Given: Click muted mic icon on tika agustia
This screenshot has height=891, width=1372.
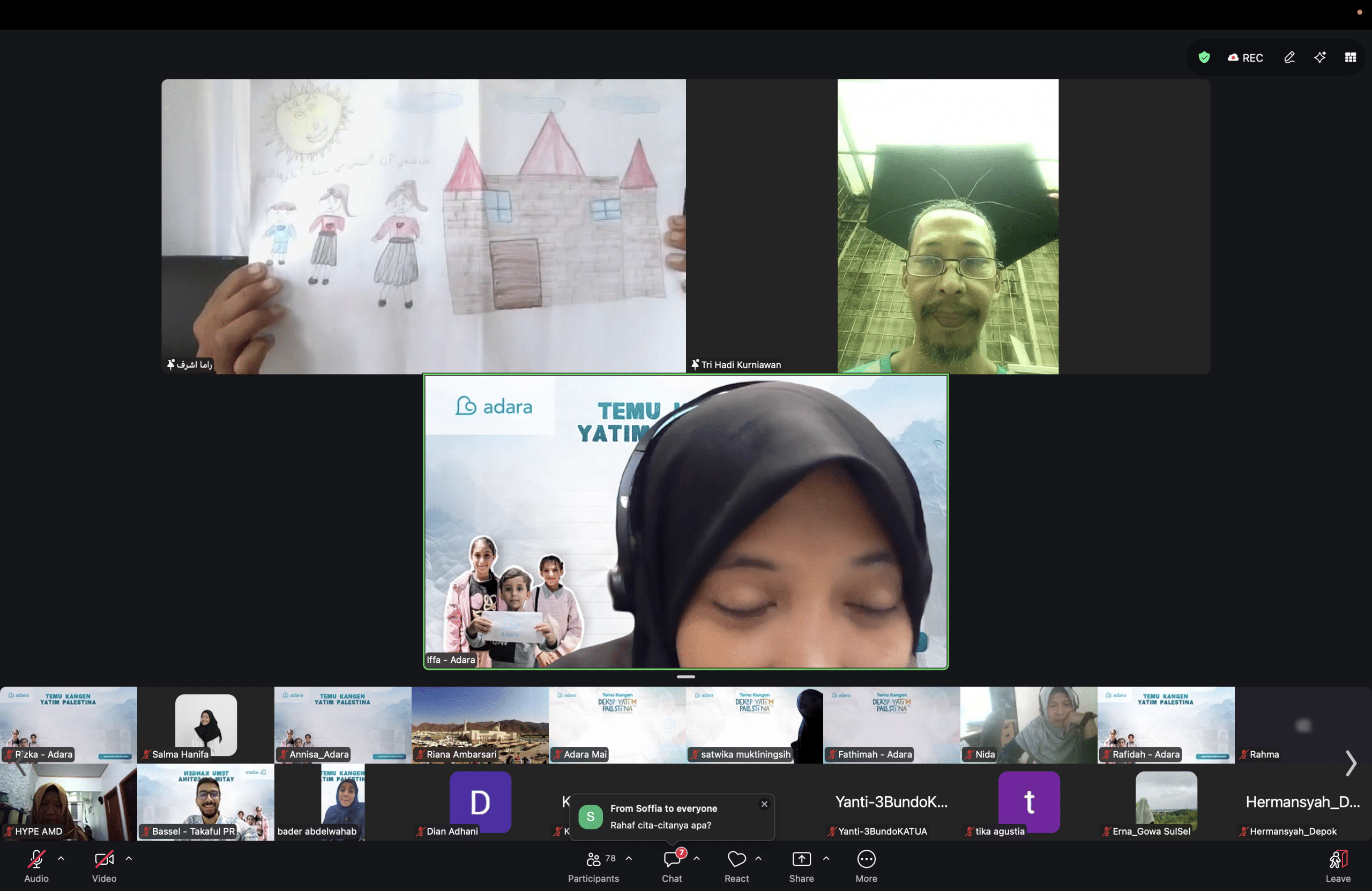Looking at the screenshot, I should tap(970, 831).
